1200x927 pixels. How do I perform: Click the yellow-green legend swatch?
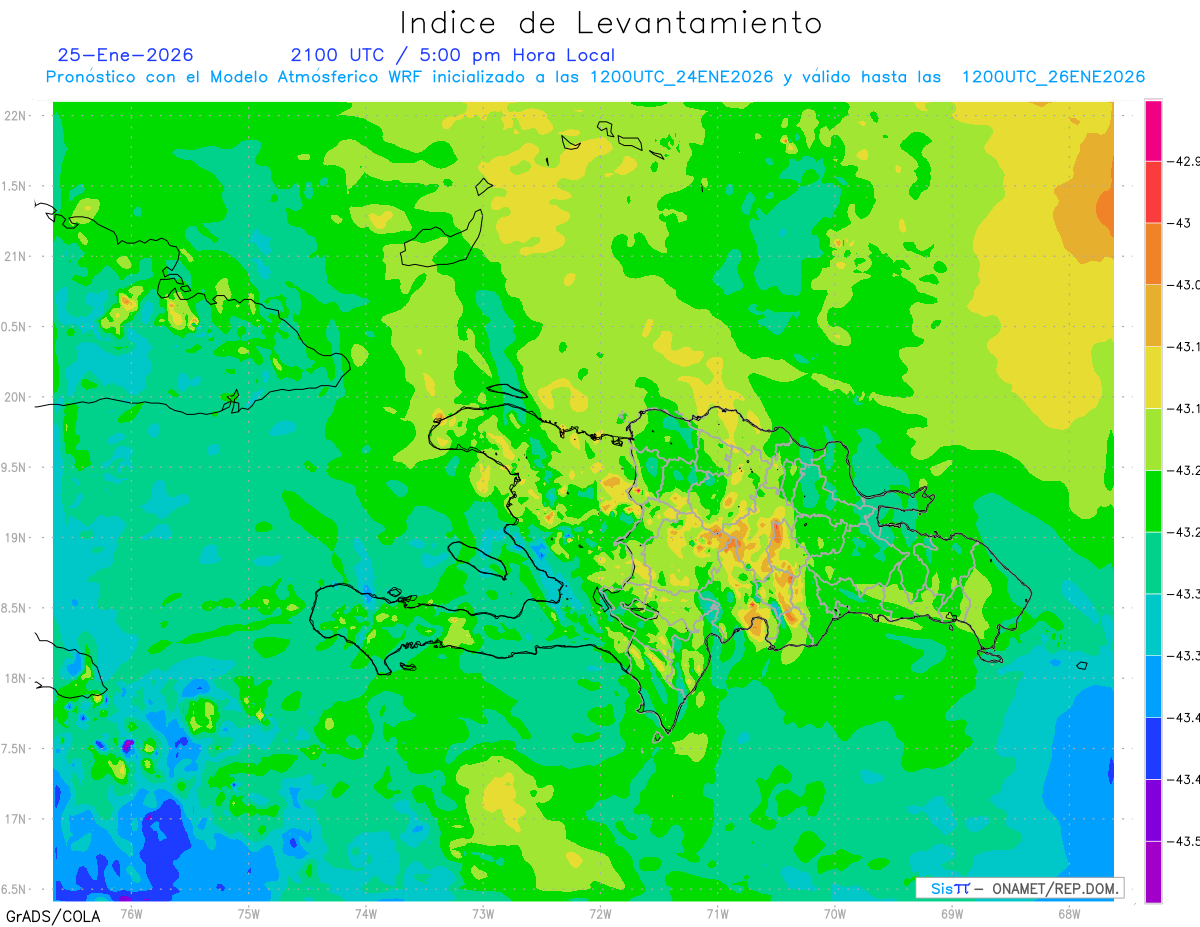click(x=1153, y=439)
